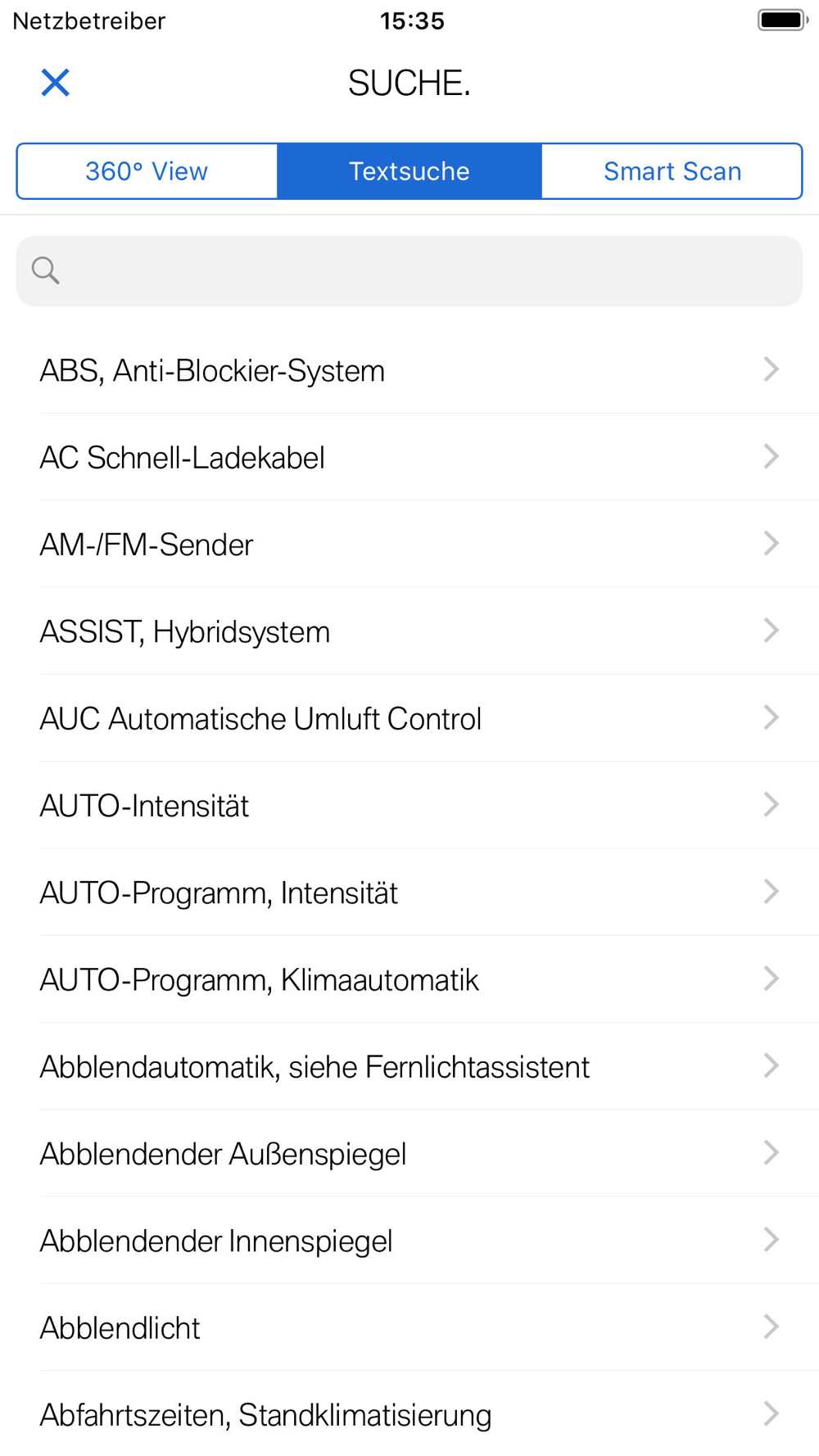Expand chevron beside AUC Automatische Umluft Control

(771, 718)
